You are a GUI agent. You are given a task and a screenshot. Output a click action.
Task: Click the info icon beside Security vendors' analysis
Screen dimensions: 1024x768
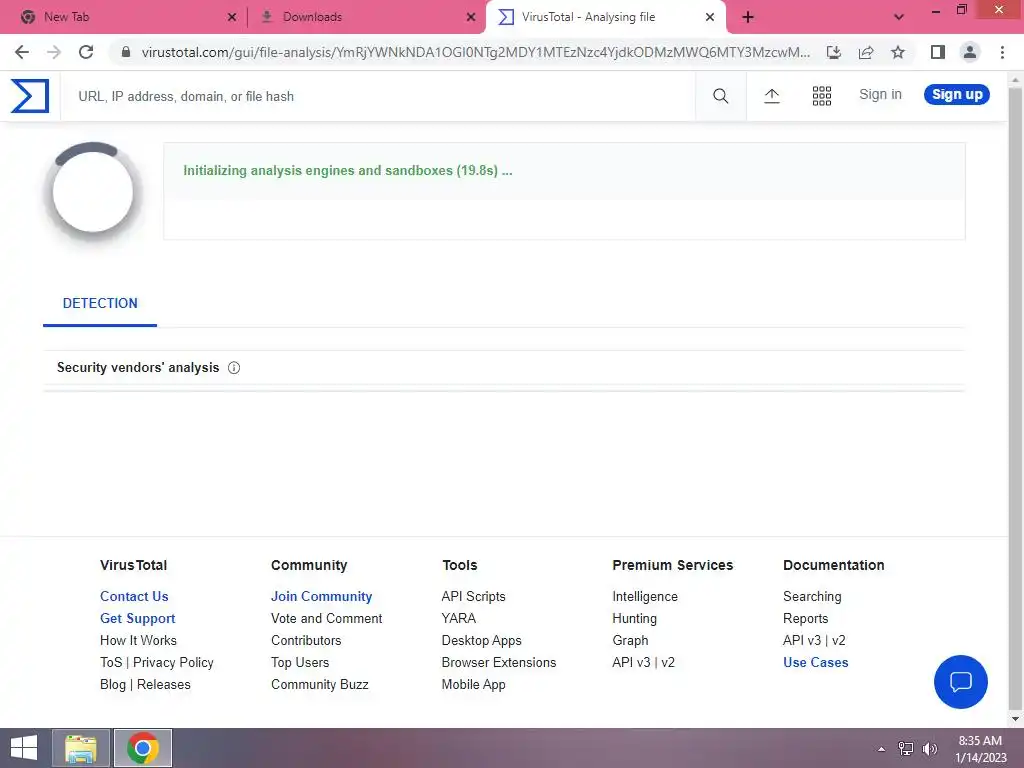pos(234,368)
